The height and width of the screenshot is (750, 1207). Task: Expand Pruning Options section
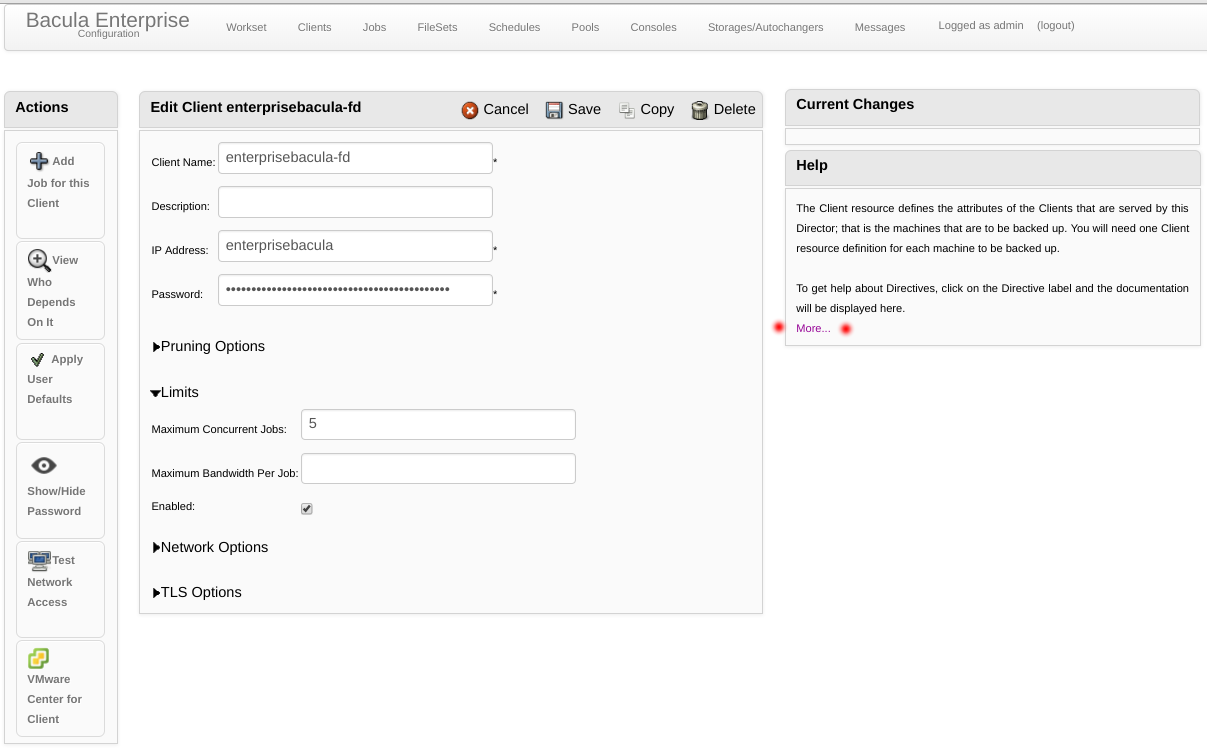point(209,346)
